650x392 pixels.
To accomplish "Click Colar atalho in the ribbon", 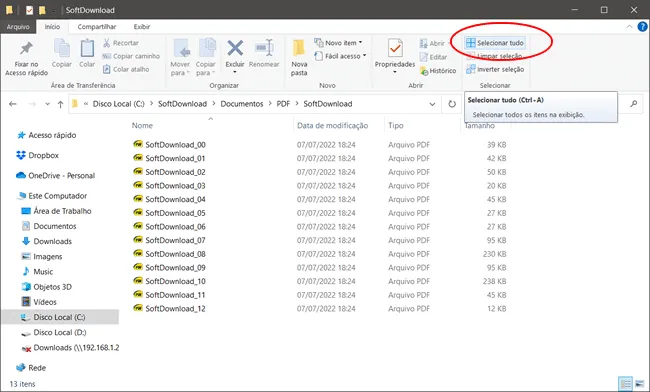I will coord(126,69).
